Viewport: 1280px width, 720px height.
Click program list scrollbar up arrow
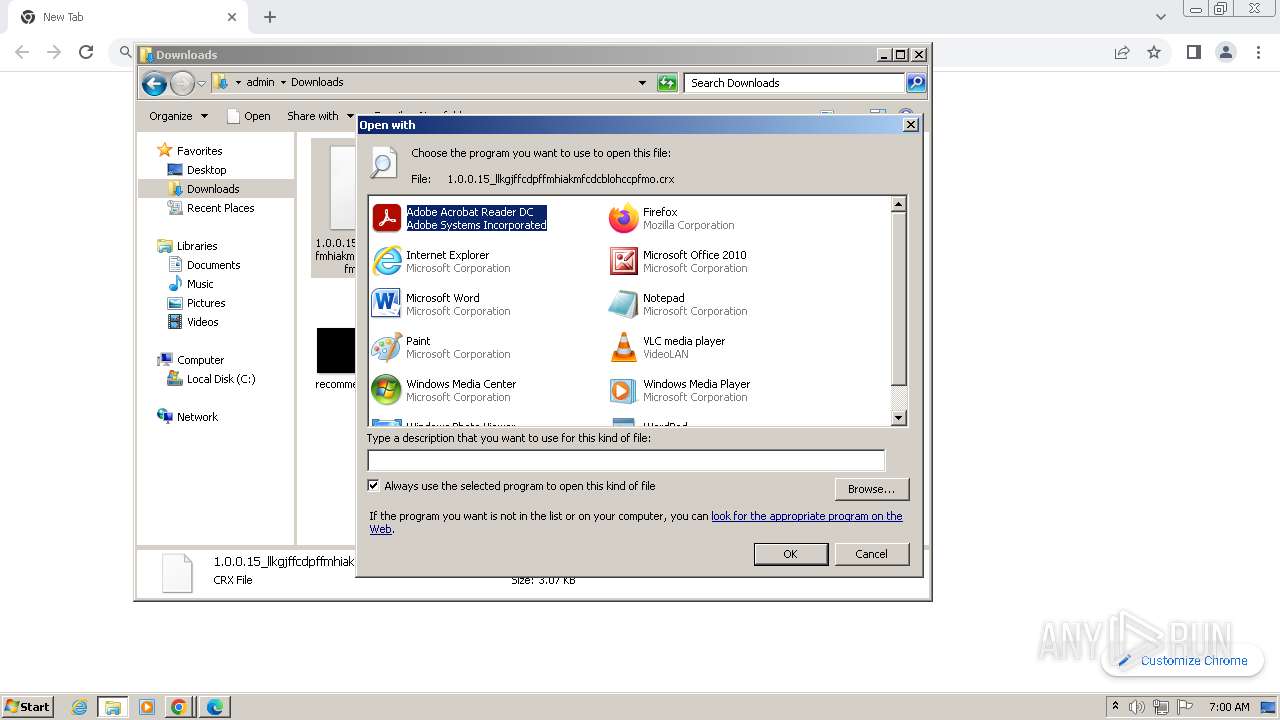click(x=898, y=204)
